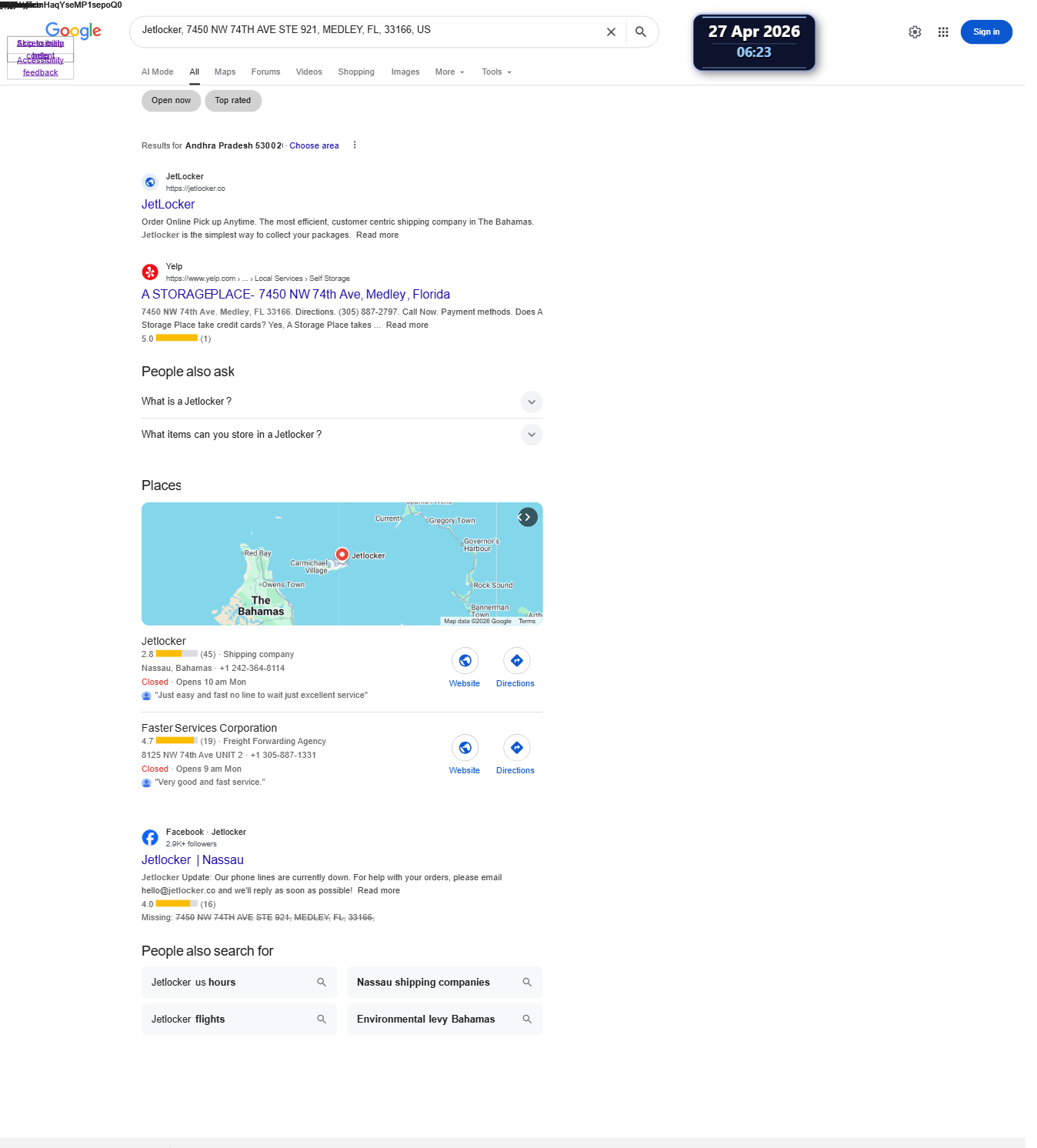Click the "People also ask" heading

coord(188,372)
